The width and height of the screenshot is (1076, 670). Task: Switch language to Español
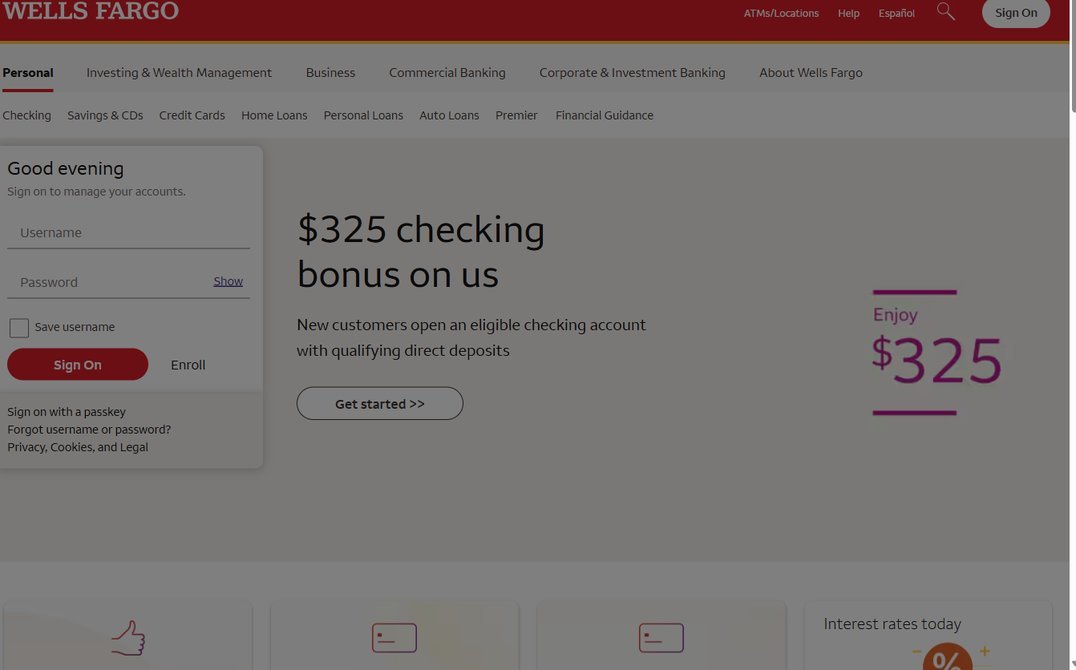click(896, 13)
